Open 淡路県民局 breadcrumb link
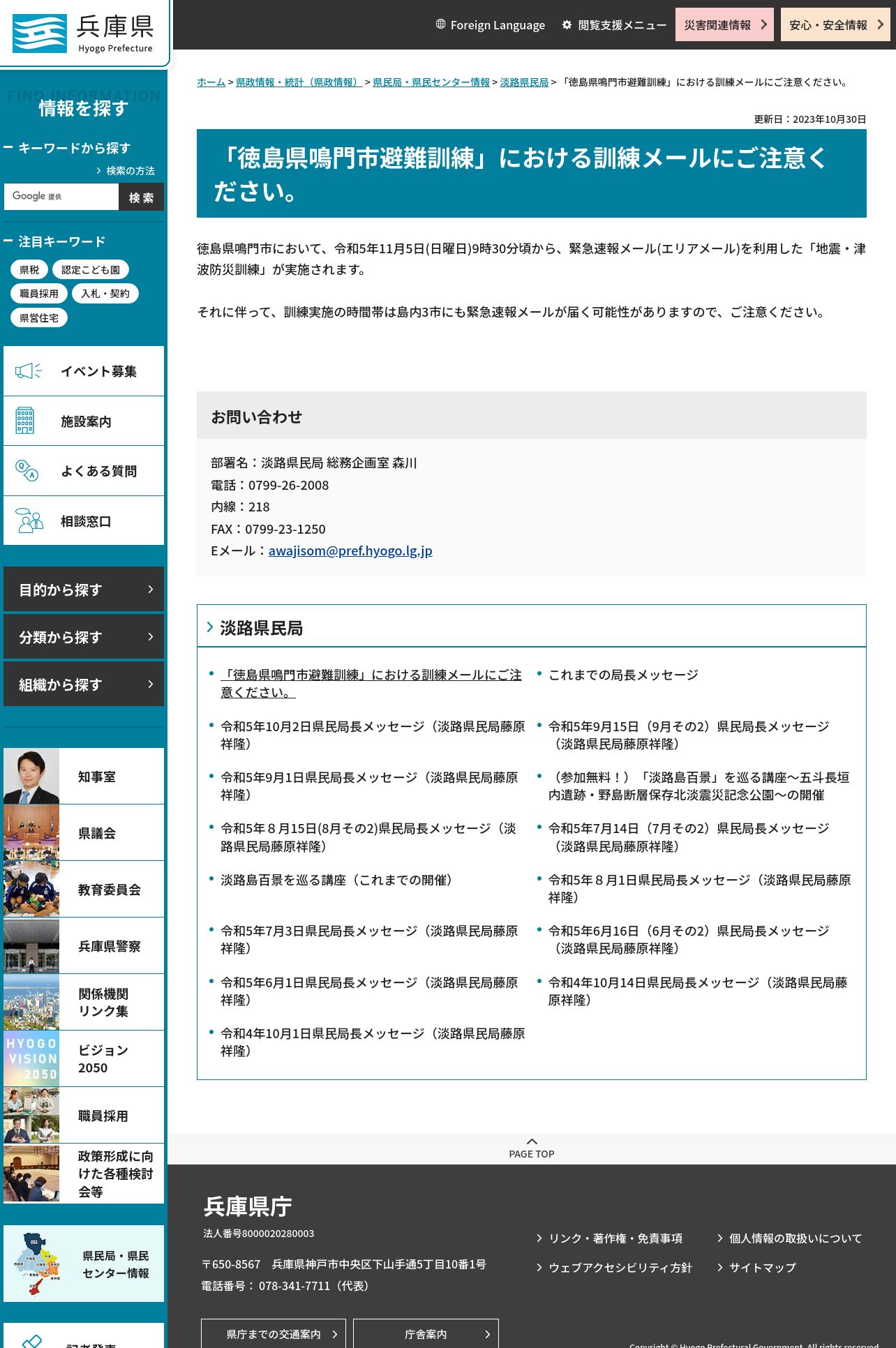The height and width of the screenshot is (1348, 896). 524,82
